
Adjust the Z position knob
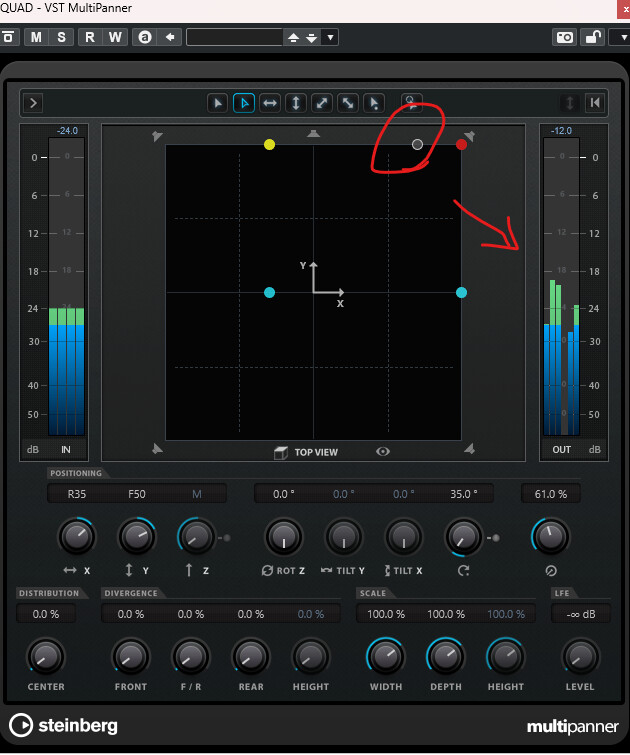196,536
